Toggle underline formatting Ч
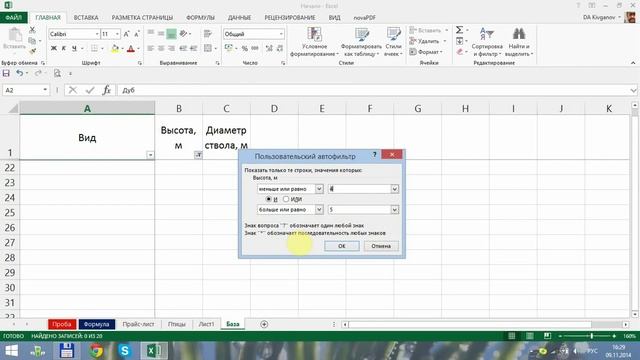This screenshot has width=640, height=360. pos(74,49)
